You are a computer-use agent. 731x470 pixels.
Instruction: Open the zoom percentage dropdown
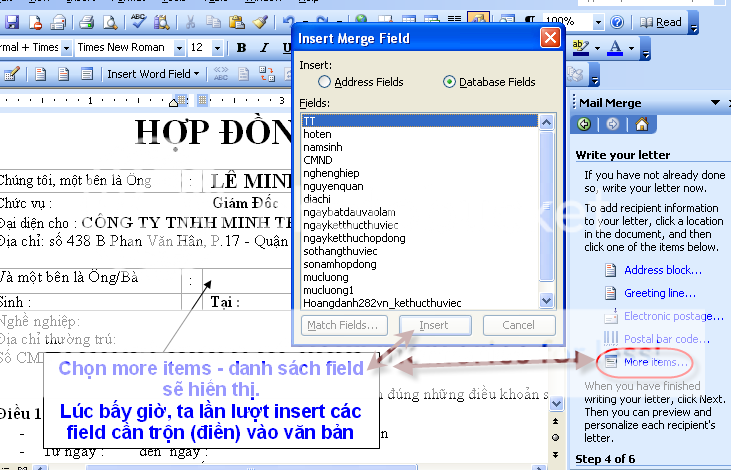(598, 22)
